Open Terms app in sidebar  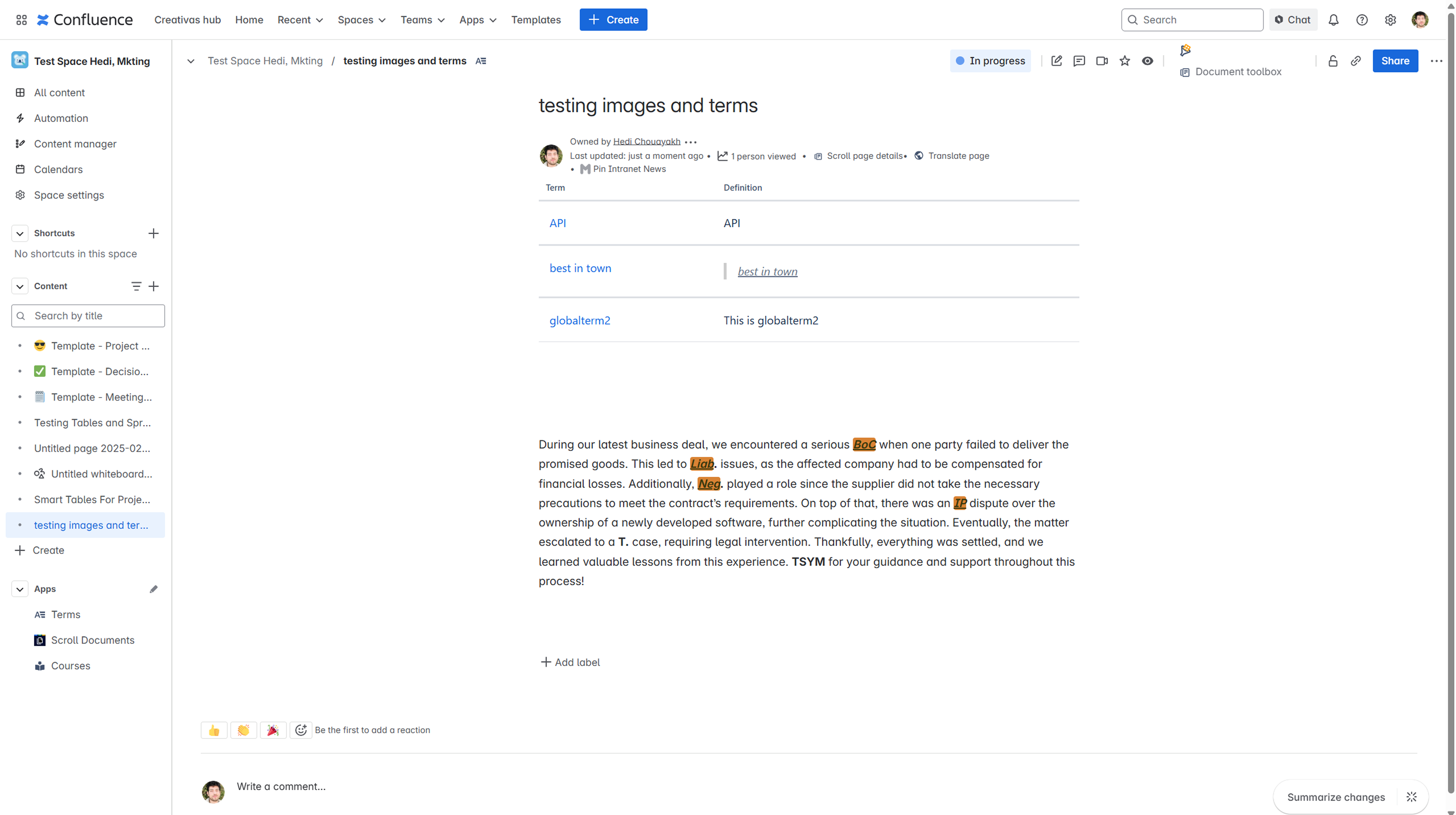pyautogui.click(x=66, y=614)
